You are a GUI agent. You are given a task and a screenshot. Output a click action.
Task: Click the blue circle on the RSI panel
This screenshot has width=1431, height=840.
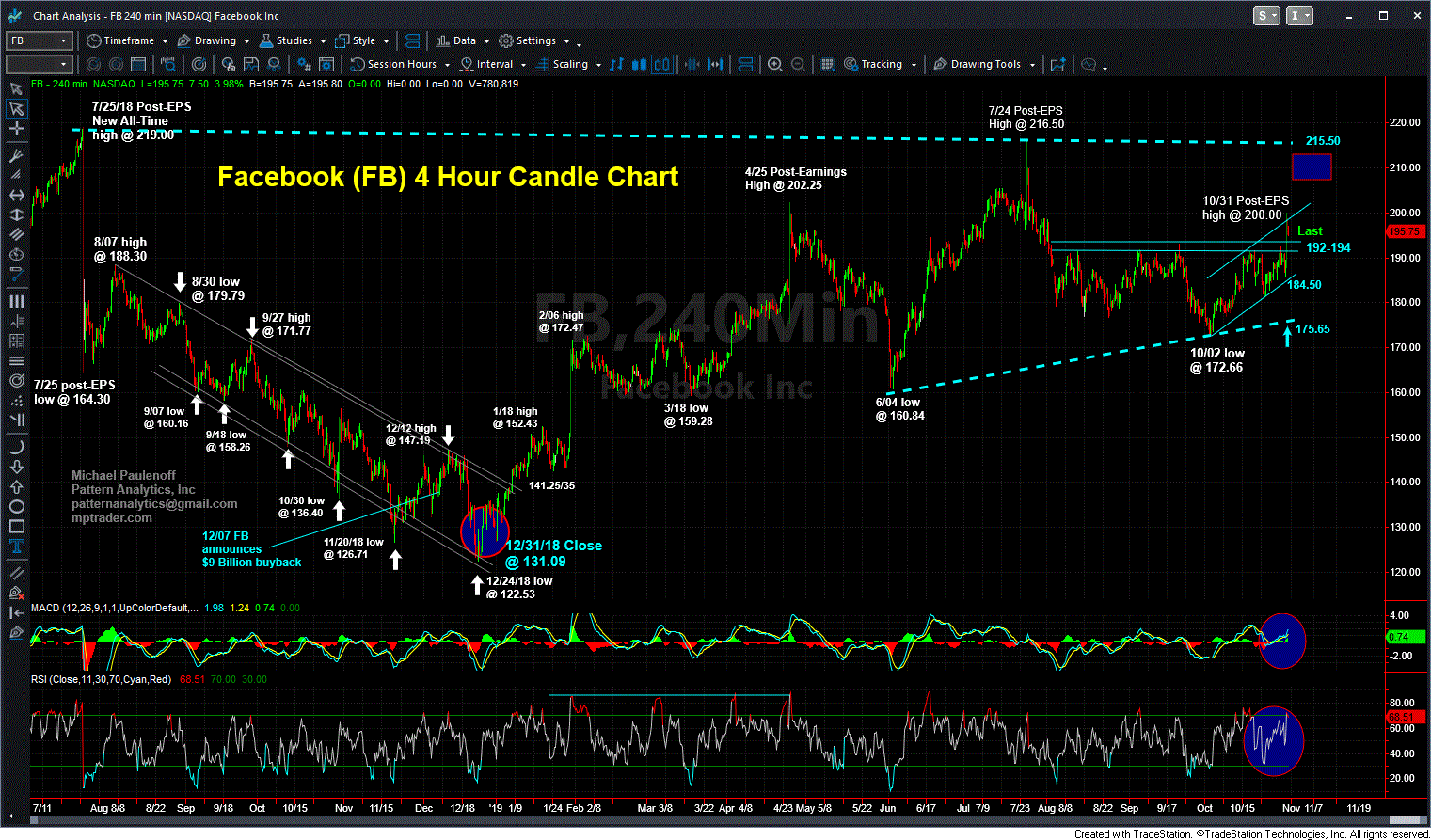point(1274,740)
